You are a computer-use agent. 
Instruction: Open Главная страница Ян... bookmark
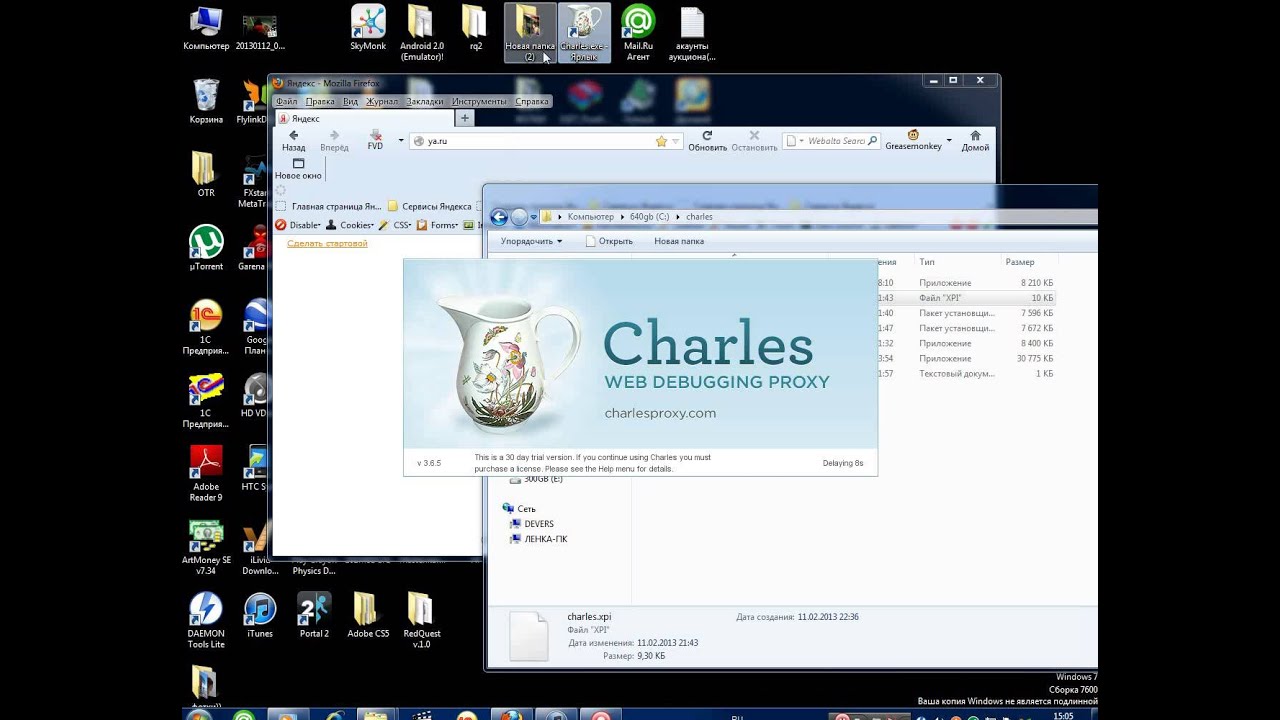click(329, 206)
